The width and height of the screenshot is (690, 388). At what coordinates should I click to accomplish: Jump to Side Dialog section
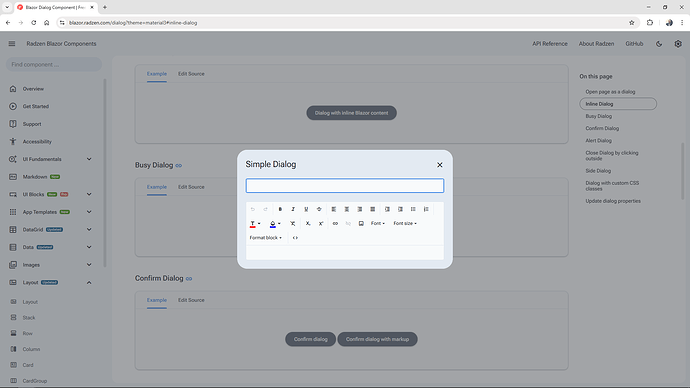tap(598, 171)
